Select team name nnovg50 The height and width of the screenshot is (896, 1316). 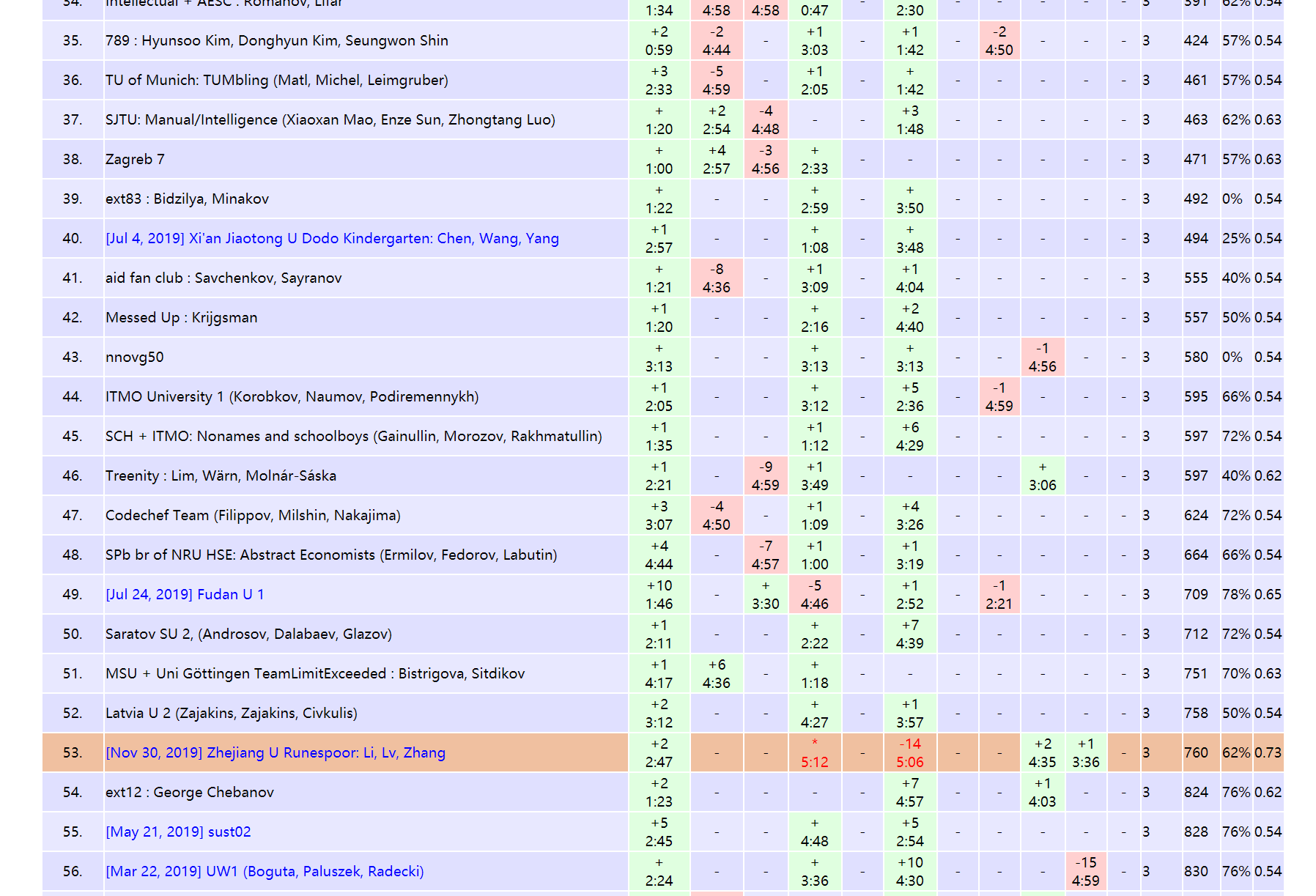click(x=135, y=358)
